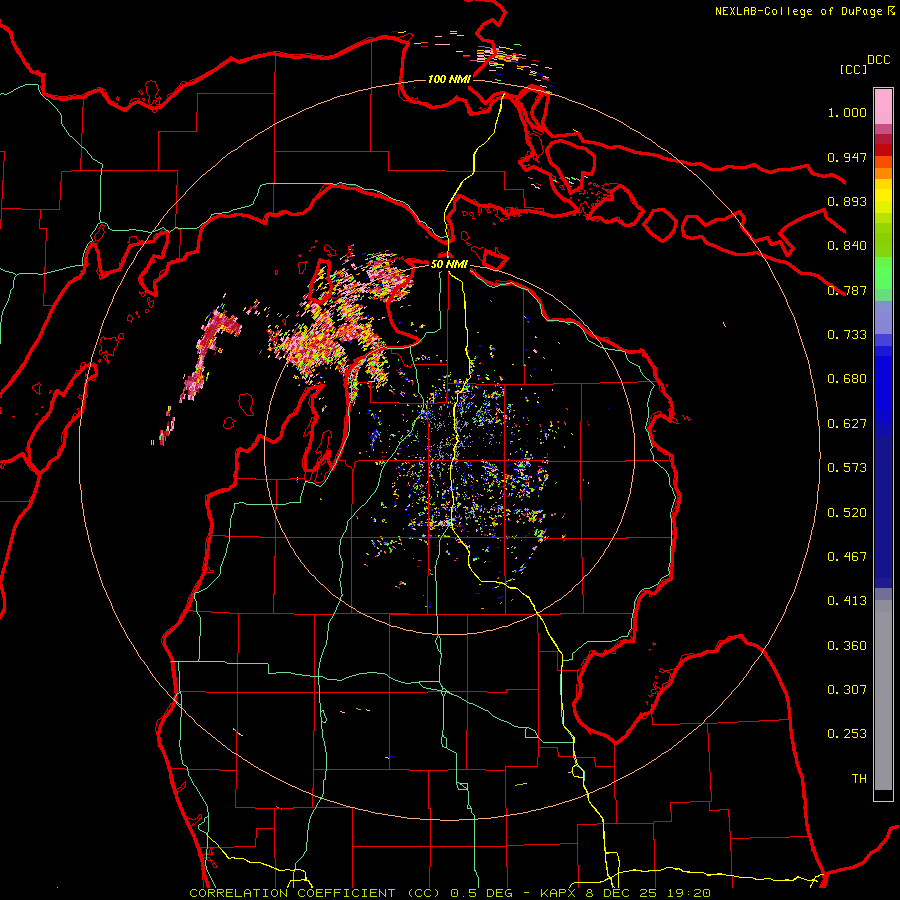Click the 0.573 scale value
The width and height of the screenshot is (900, 900).
(x=847, y=468)
